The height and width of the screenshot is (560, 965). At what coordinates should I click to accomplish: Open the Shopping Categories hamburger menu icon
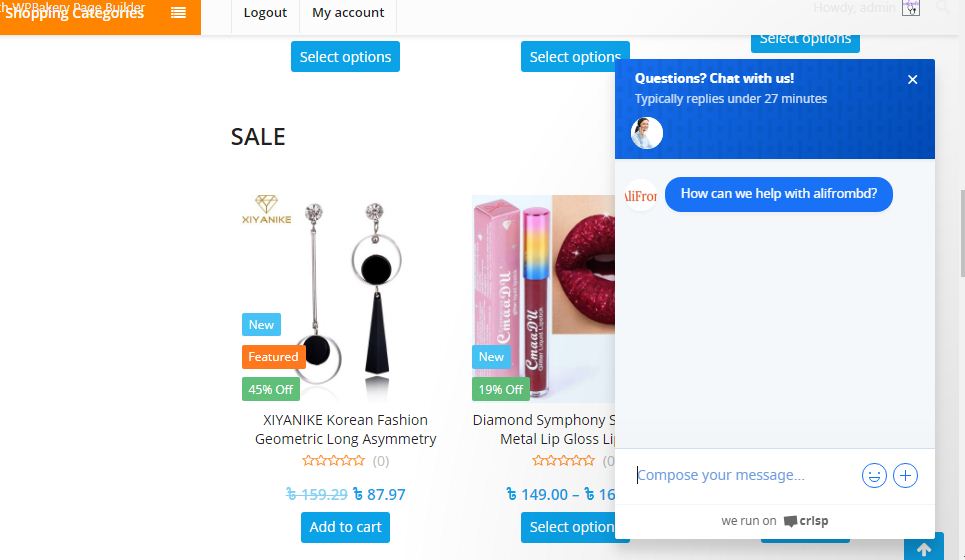[x=178, y=12]
